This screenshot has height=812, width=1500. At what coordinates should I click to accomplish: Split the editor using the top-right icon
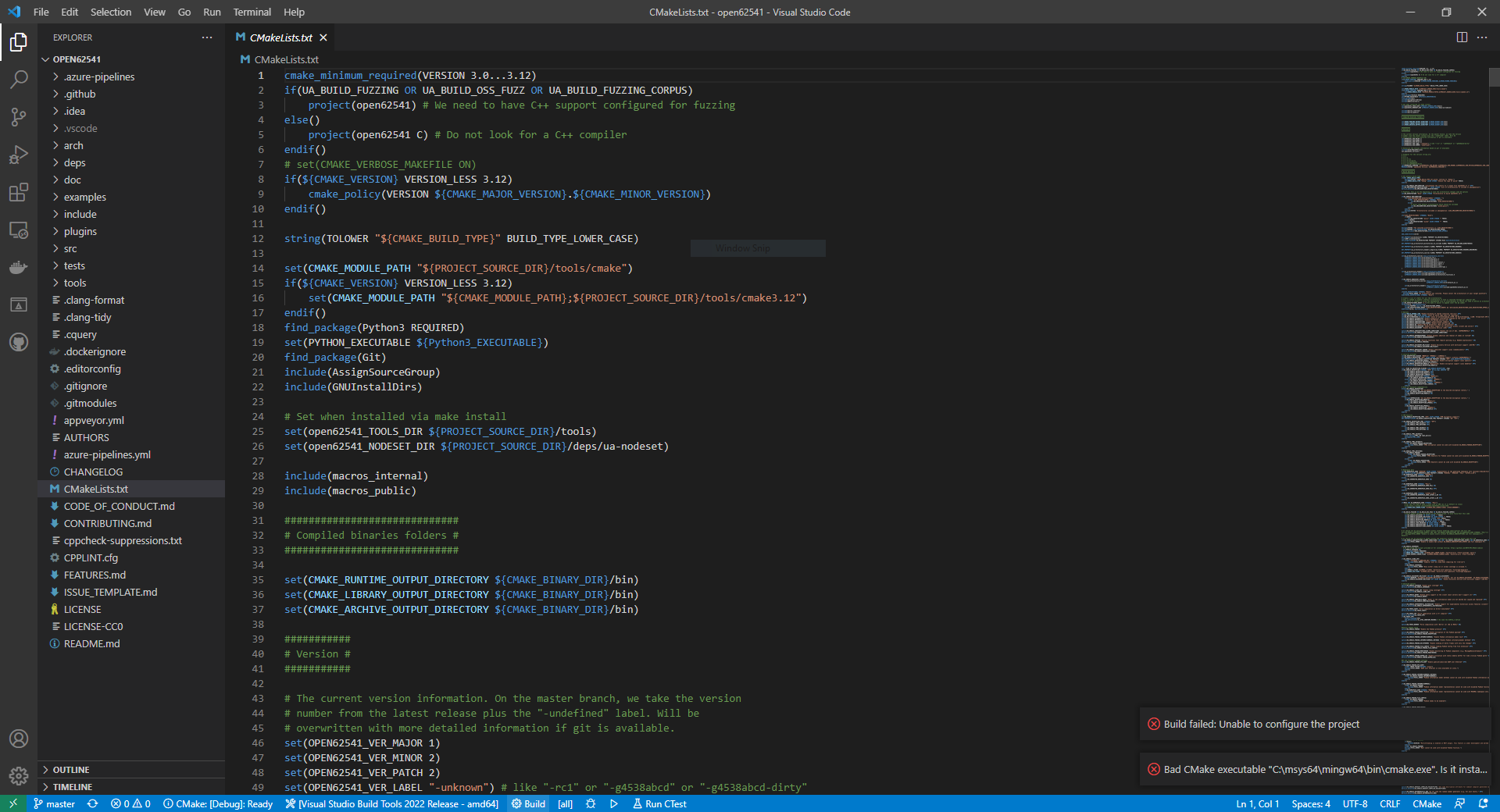pyautogui.click(x=1462, y=37)
